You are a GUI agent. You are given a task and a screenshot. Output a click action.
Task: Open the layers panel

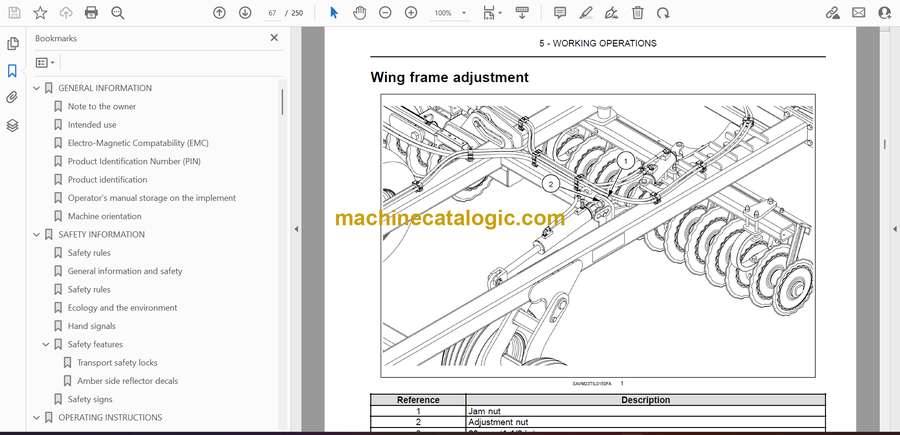[x=12, y=125]
